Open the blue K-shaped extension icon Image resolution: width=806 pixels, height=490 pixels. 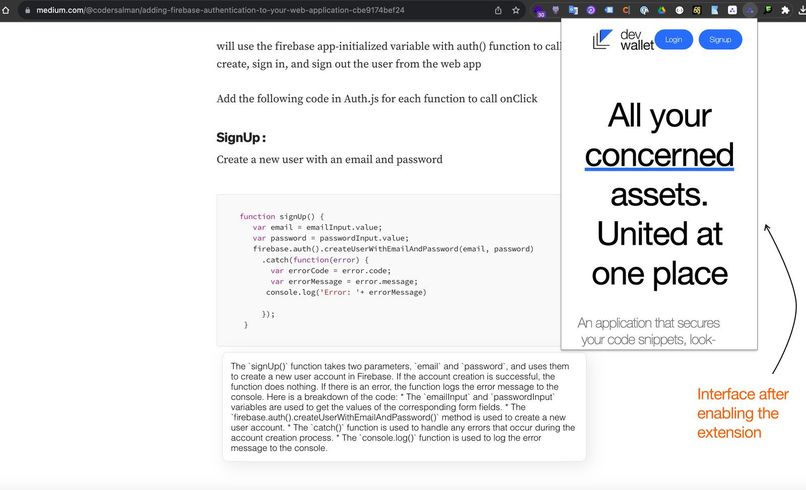(715, 10)
